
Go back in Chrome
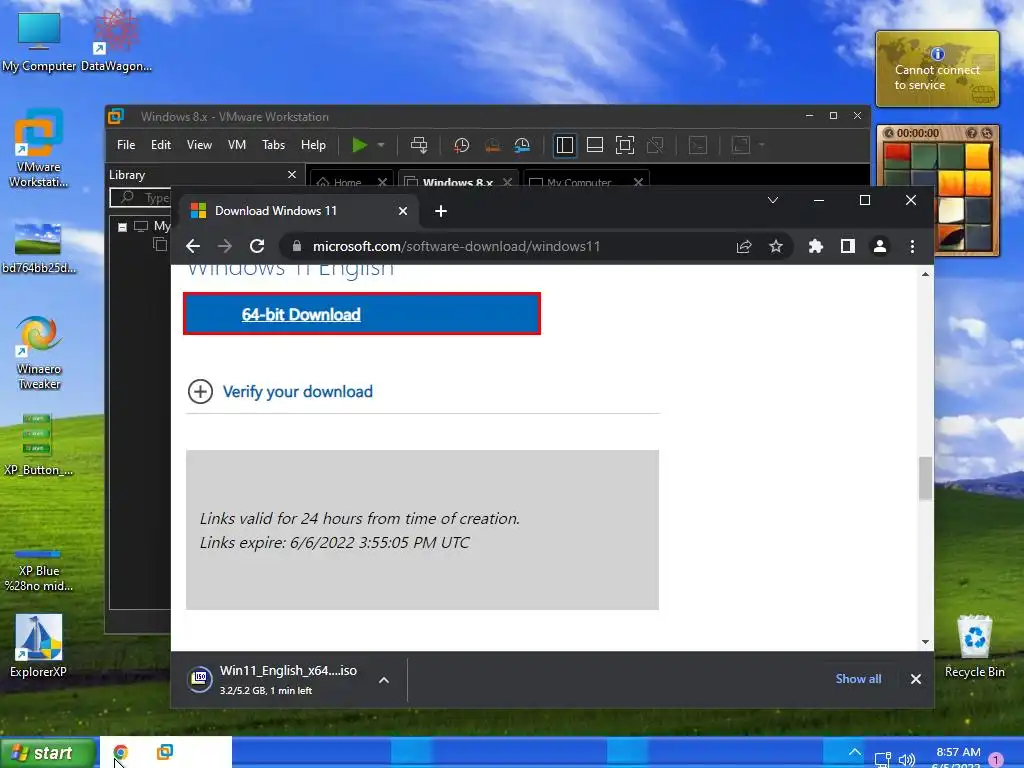click(x=193, y=246)
